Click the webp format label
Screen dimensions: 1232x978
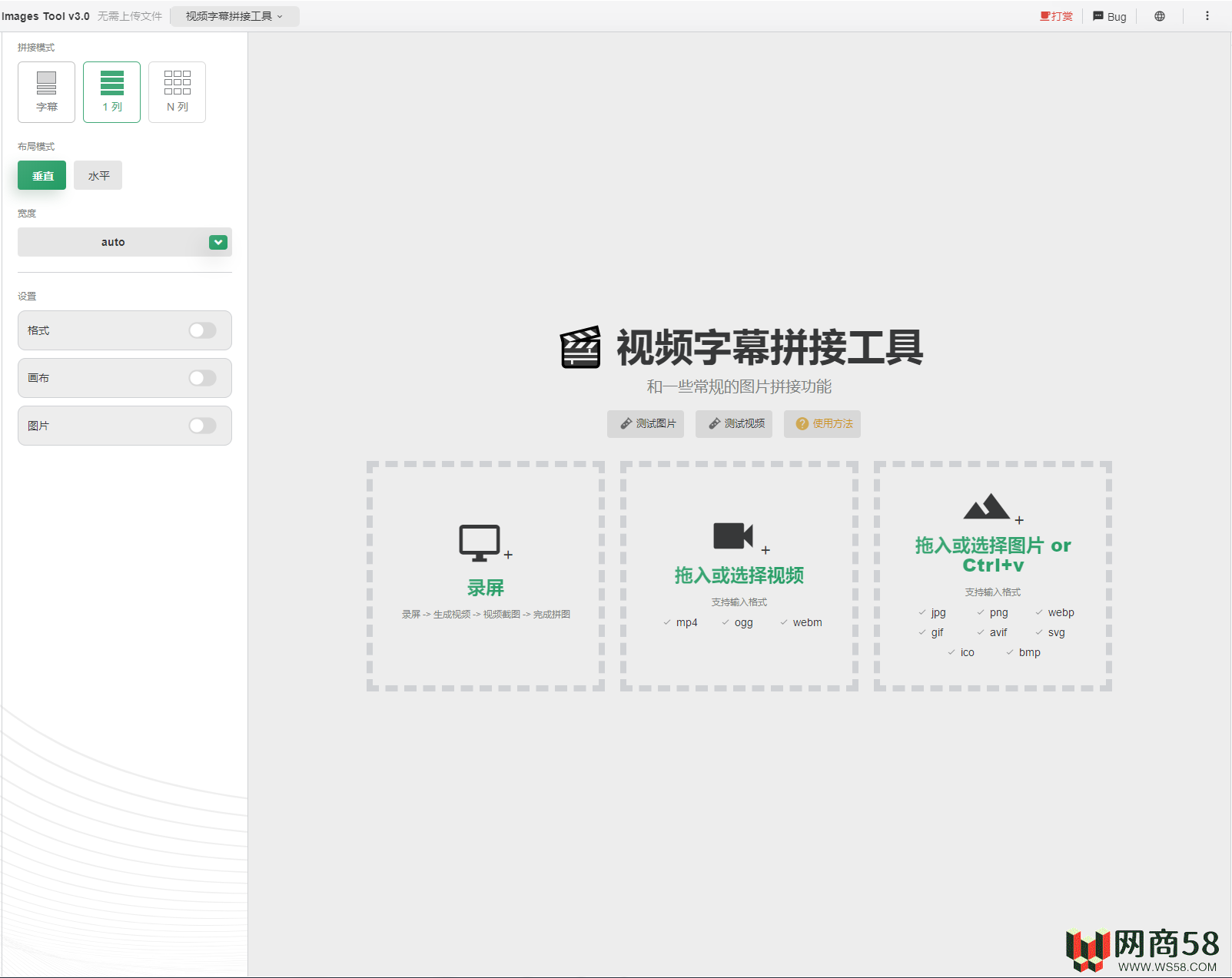(1061, 612)
